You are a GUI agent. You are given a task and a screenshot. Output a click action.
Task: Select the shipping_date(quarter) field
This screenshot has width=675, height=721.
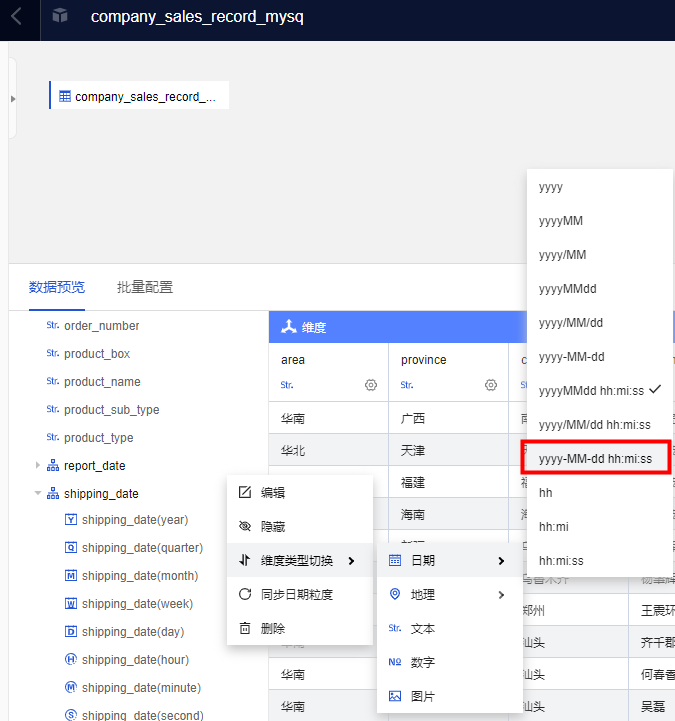tap(141, 548)
